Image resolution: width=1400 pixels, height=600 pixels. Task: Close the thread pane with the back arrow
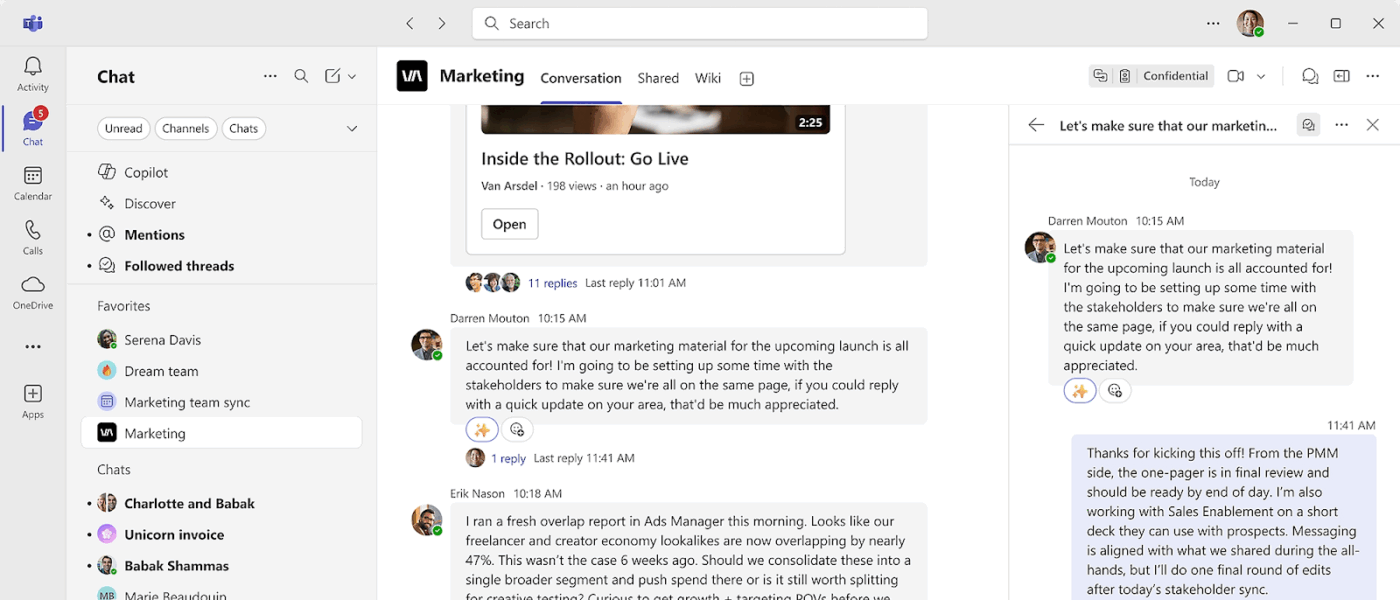(x=1035, y=124)
